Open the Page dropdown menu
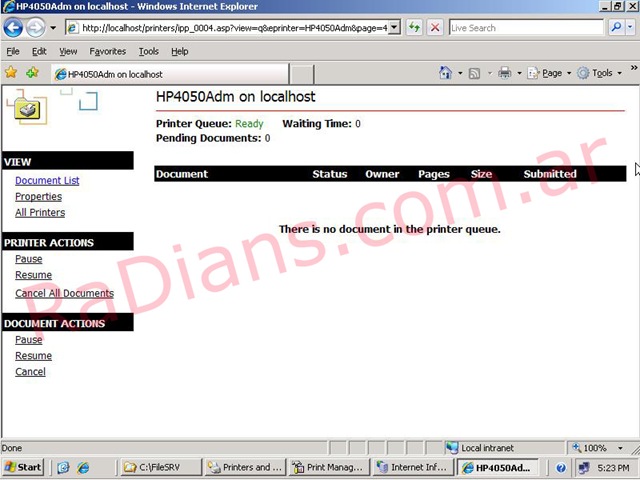This screenshot has height=480, width=640. point(549,73)
